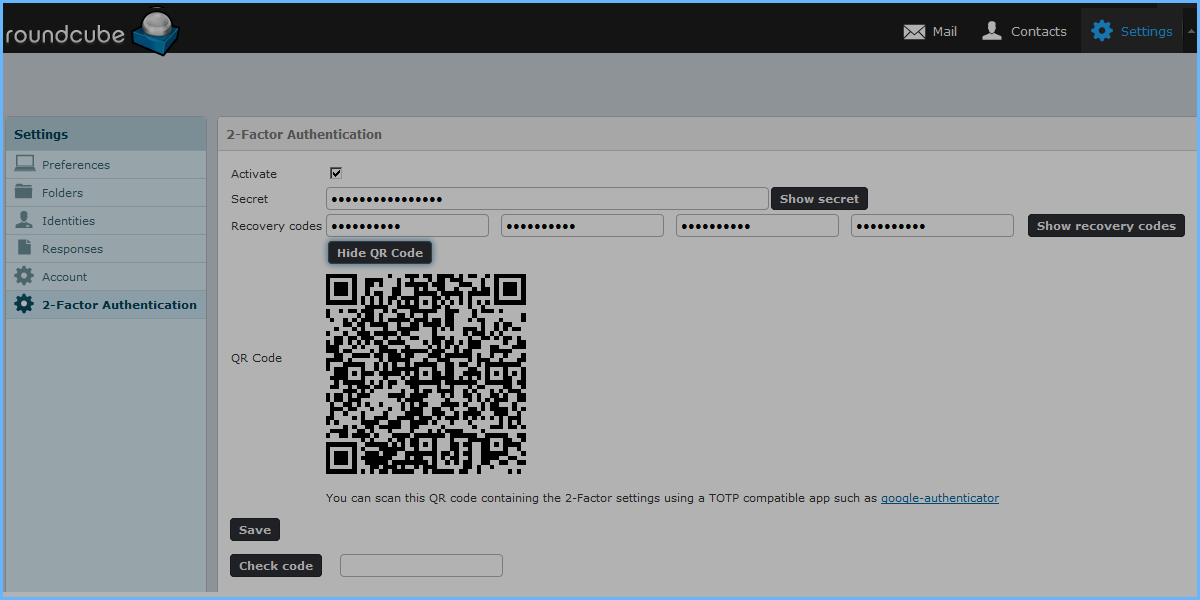Focus the Secret password field

click(x=547, y=198)
